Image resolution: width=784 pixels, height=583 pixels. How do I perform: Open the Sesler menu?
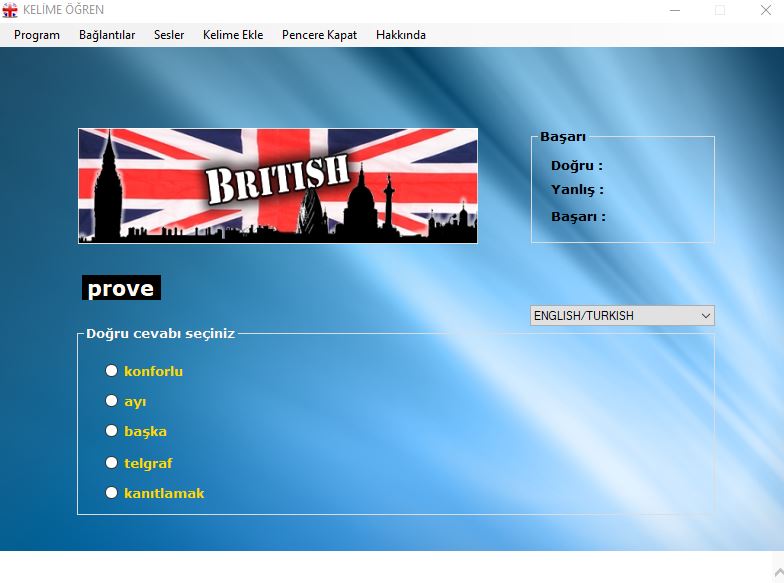coord(169,35)
